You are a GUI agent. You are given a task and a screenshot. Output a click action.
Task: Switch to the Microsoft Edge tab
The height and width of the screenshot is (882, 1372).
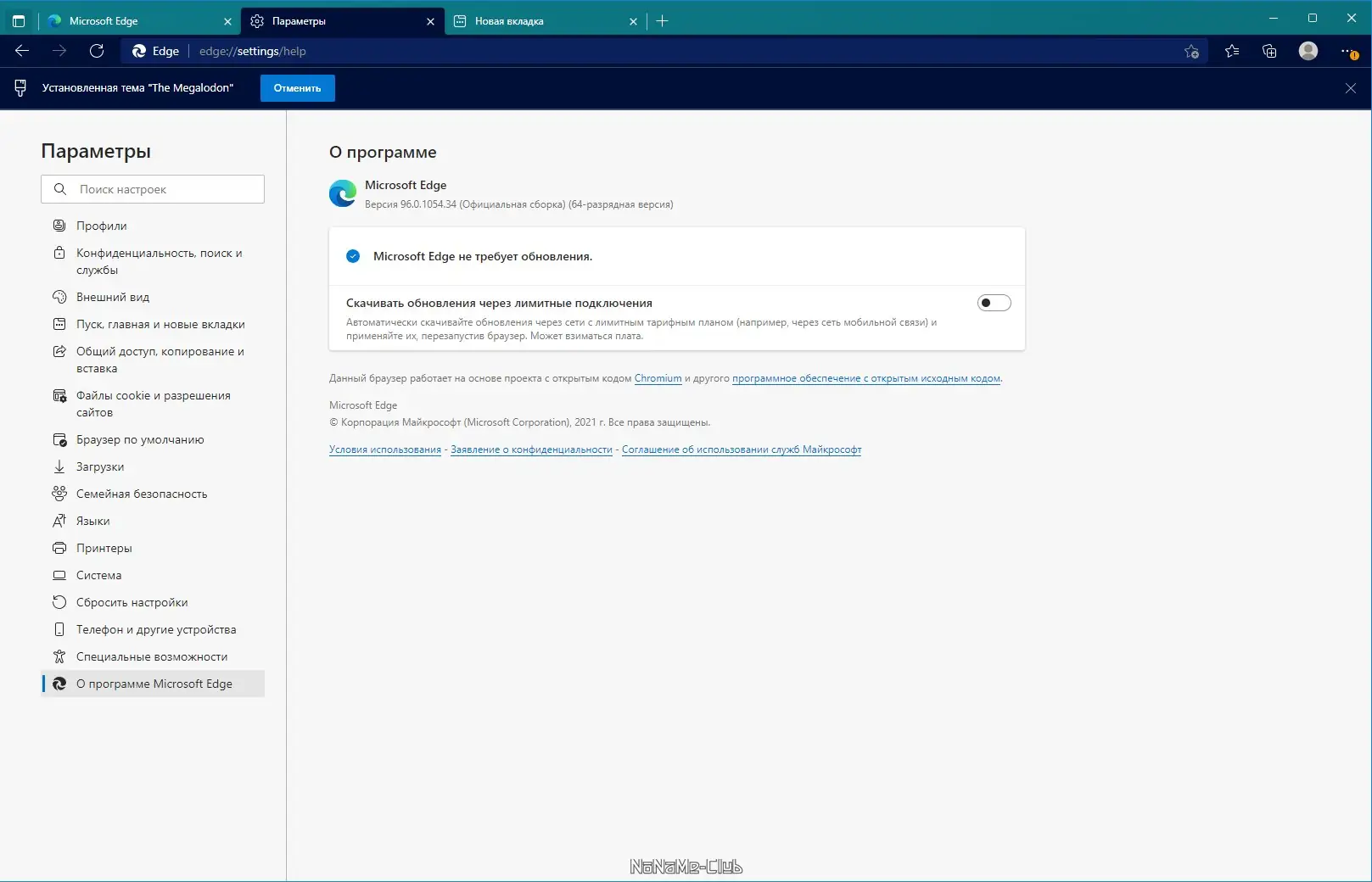[x=140, y=21]
